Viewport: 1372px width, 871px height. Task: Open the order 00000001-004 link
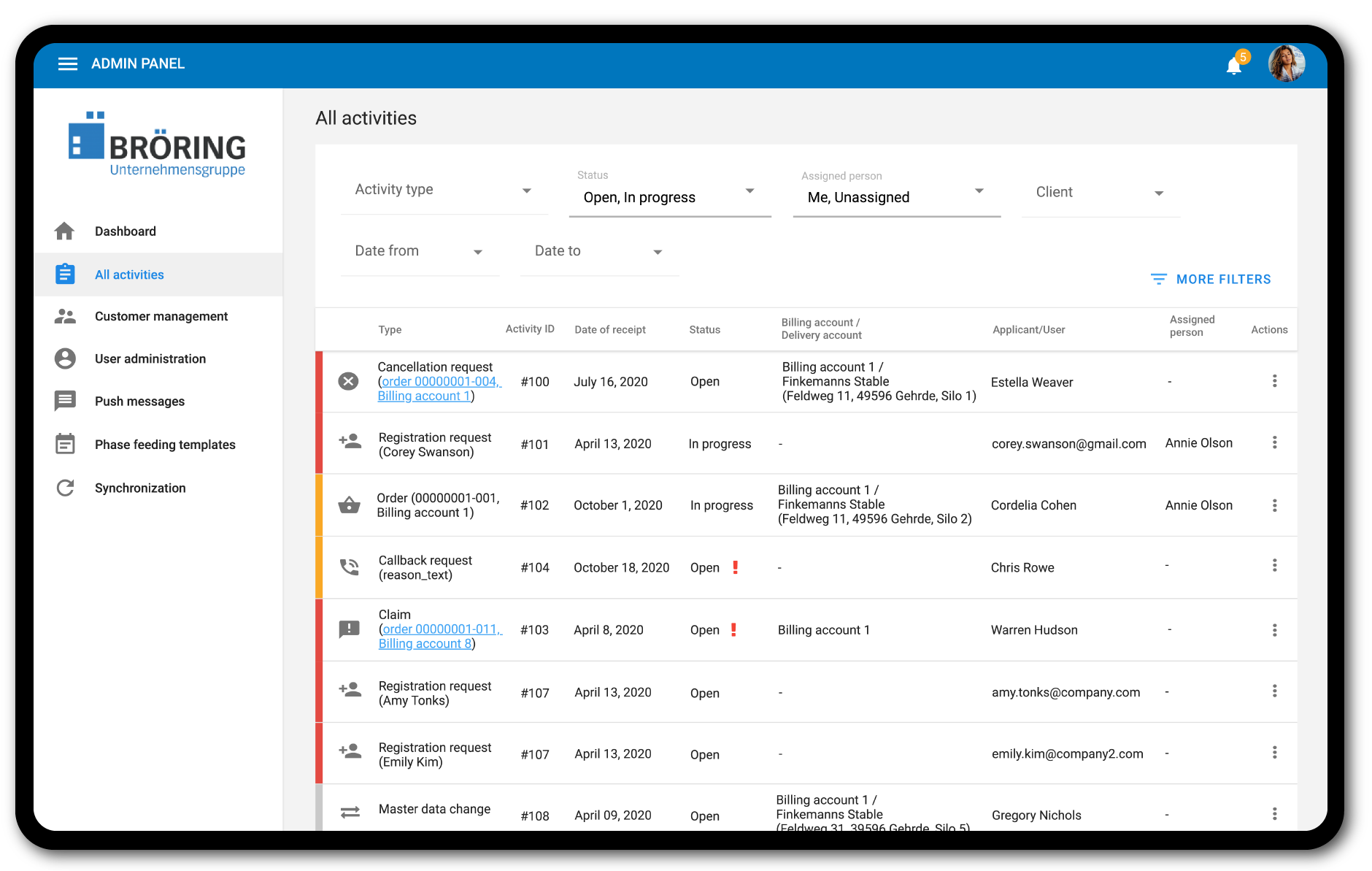[439, 381]
